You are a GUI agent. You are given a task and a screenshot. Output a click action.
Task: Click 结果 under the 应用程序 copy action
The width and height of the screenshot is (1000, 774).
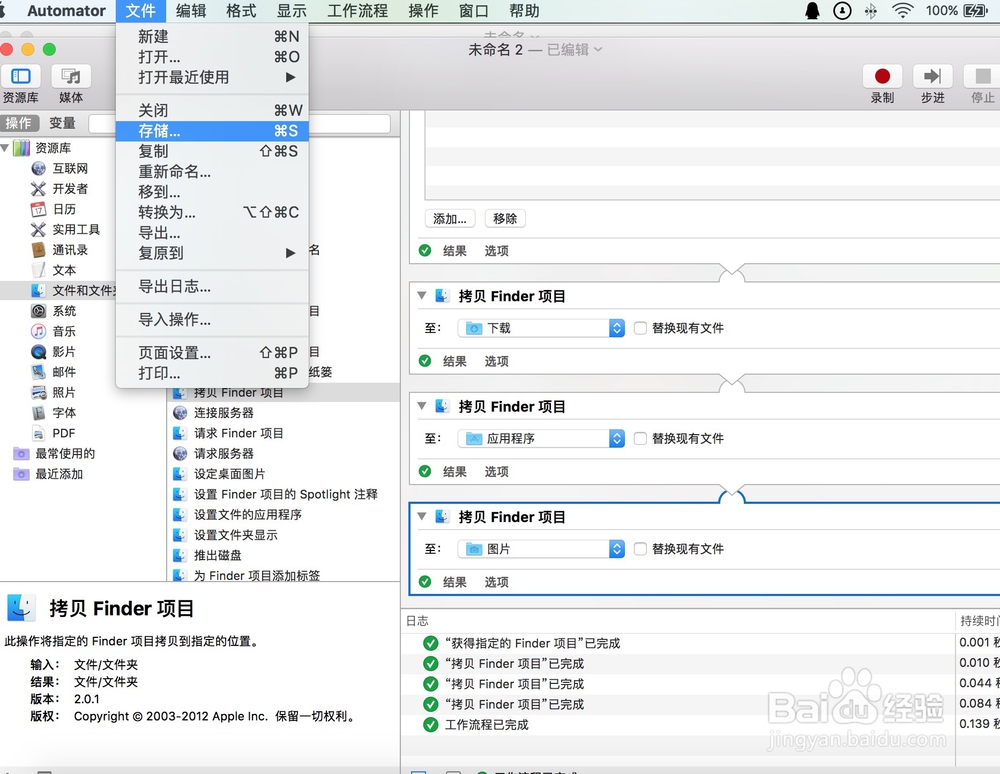(x=455, y=472)
